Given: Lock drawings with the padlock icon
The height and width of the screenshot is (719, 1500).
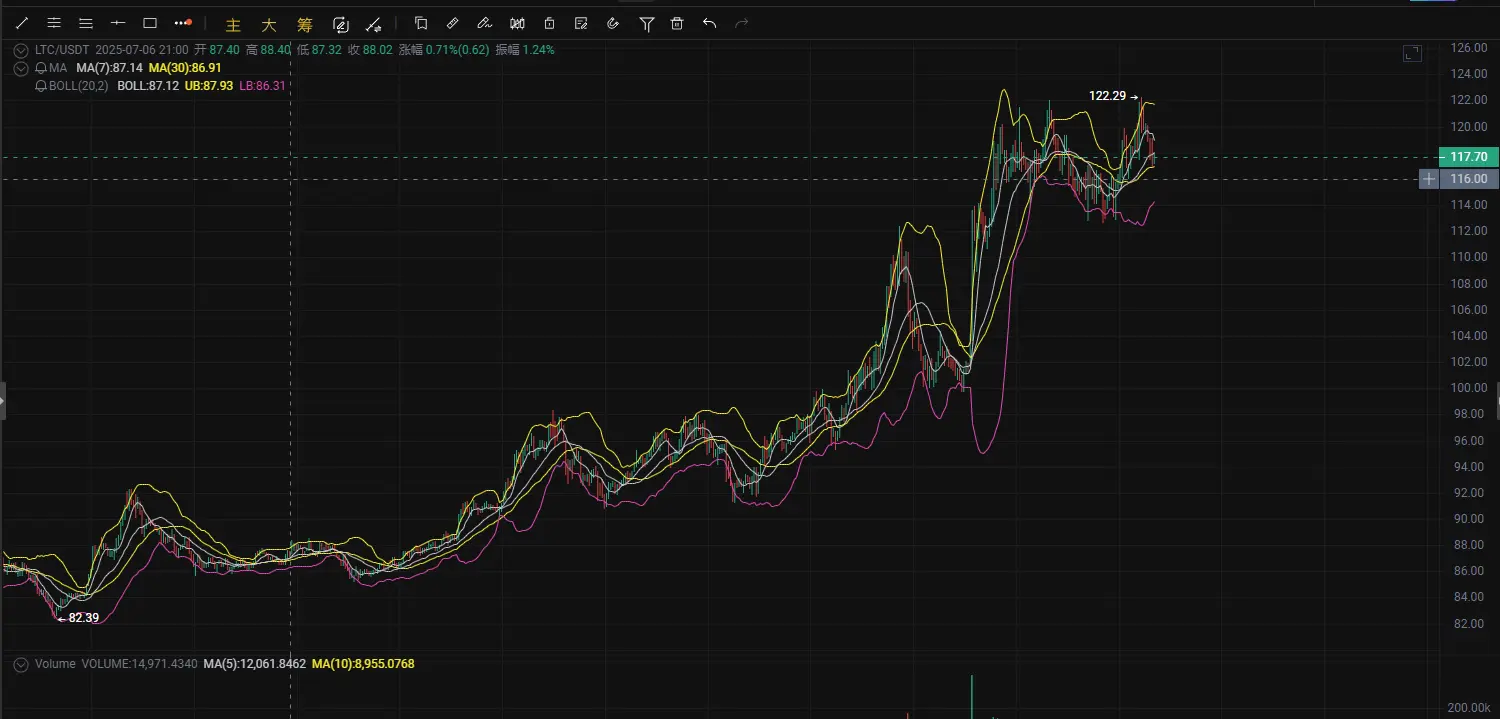Looking at the screenshot, I should coord(549,23).
